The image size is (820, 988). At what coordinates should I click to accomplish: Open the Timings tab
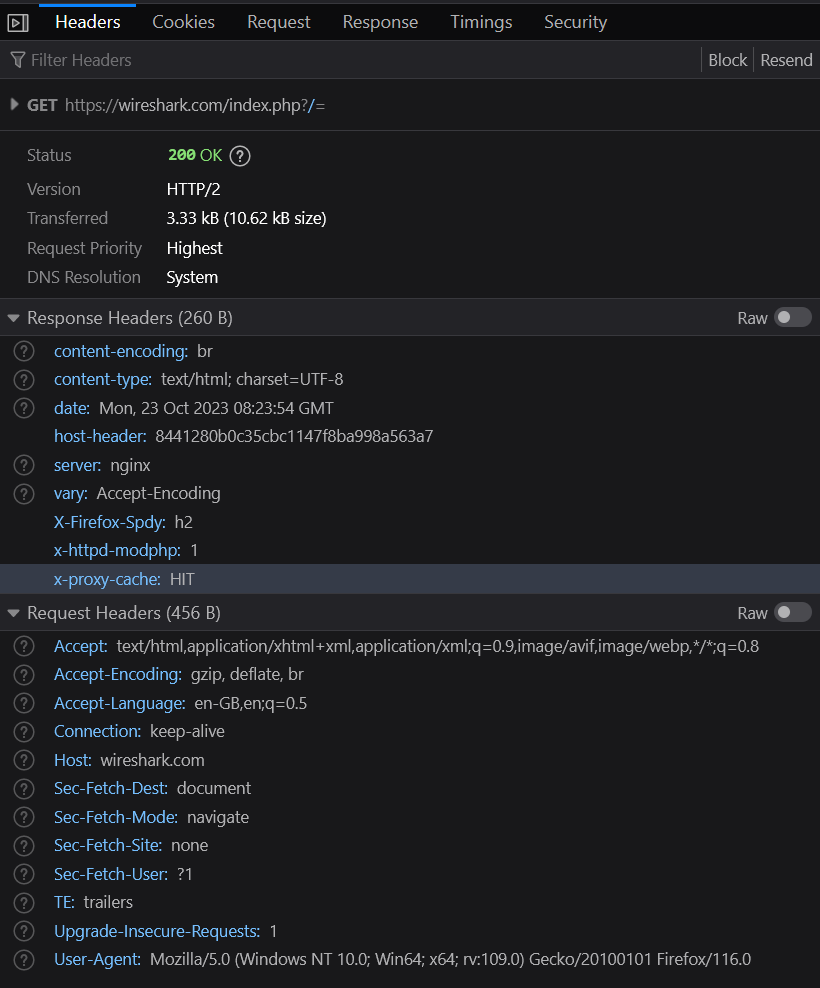[481, 22]
